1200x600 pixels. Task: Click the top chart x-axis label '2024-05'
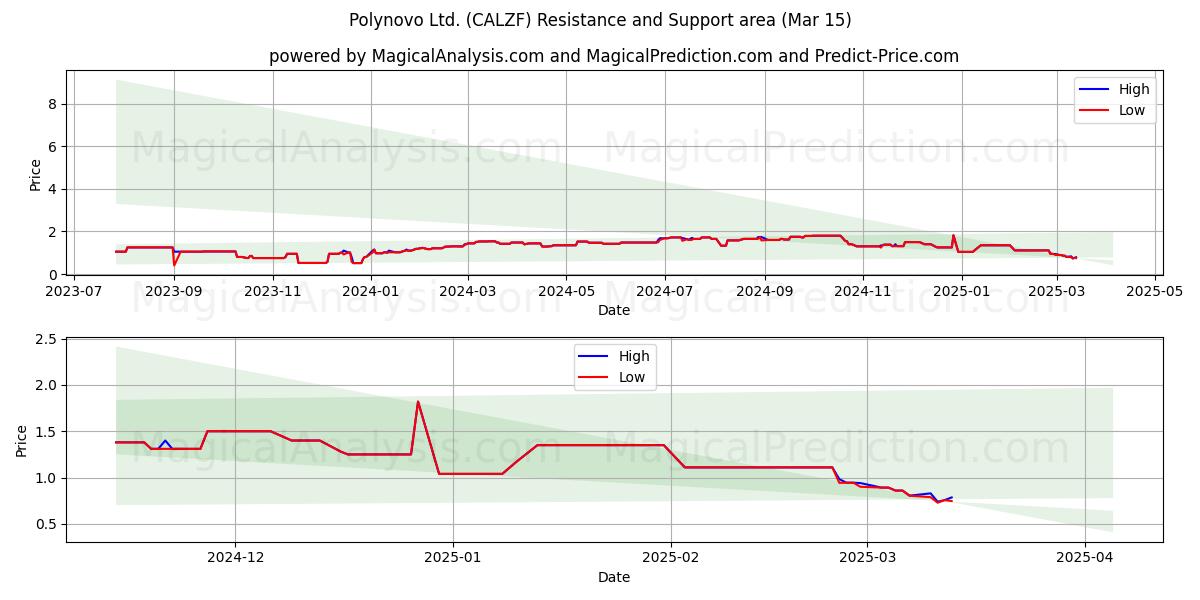coord(565,292)
